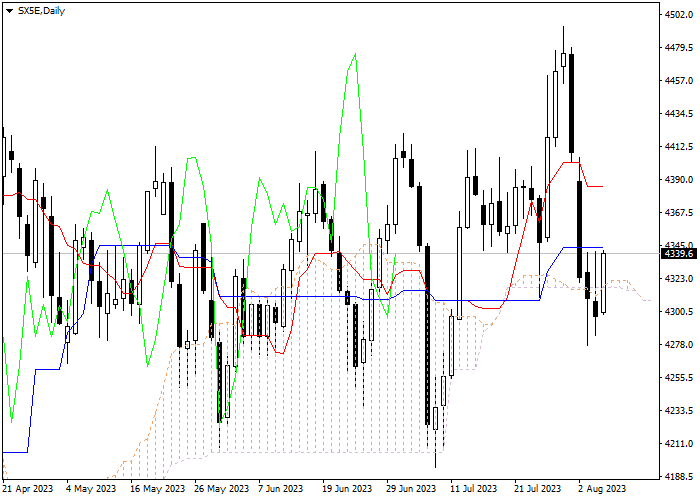Click the 21 Jul 2023 date label
Viewport: 700px width, 500px height.
[538, 488]
